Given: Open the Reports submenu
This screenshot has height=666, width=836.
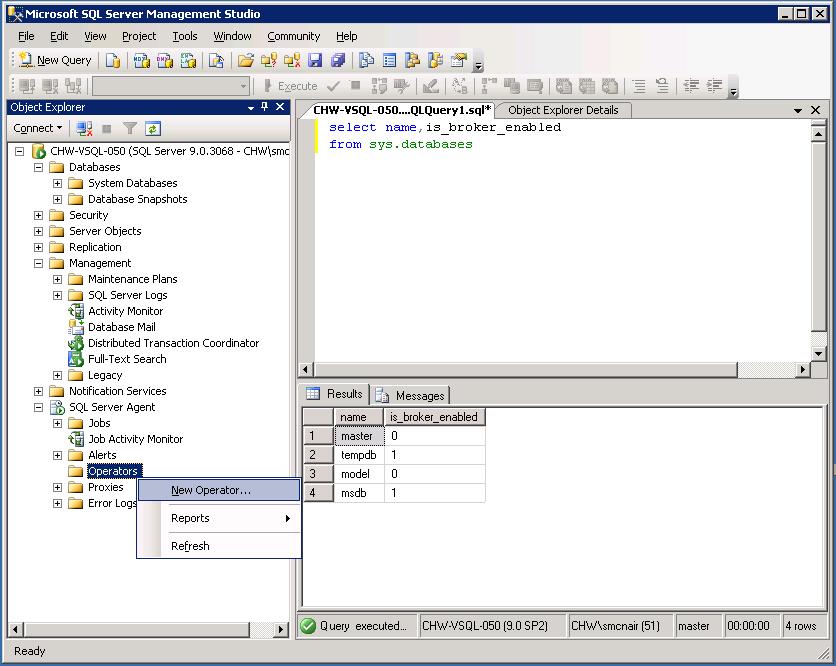Looking at the screenshot, I should click(x=219, y=518).
